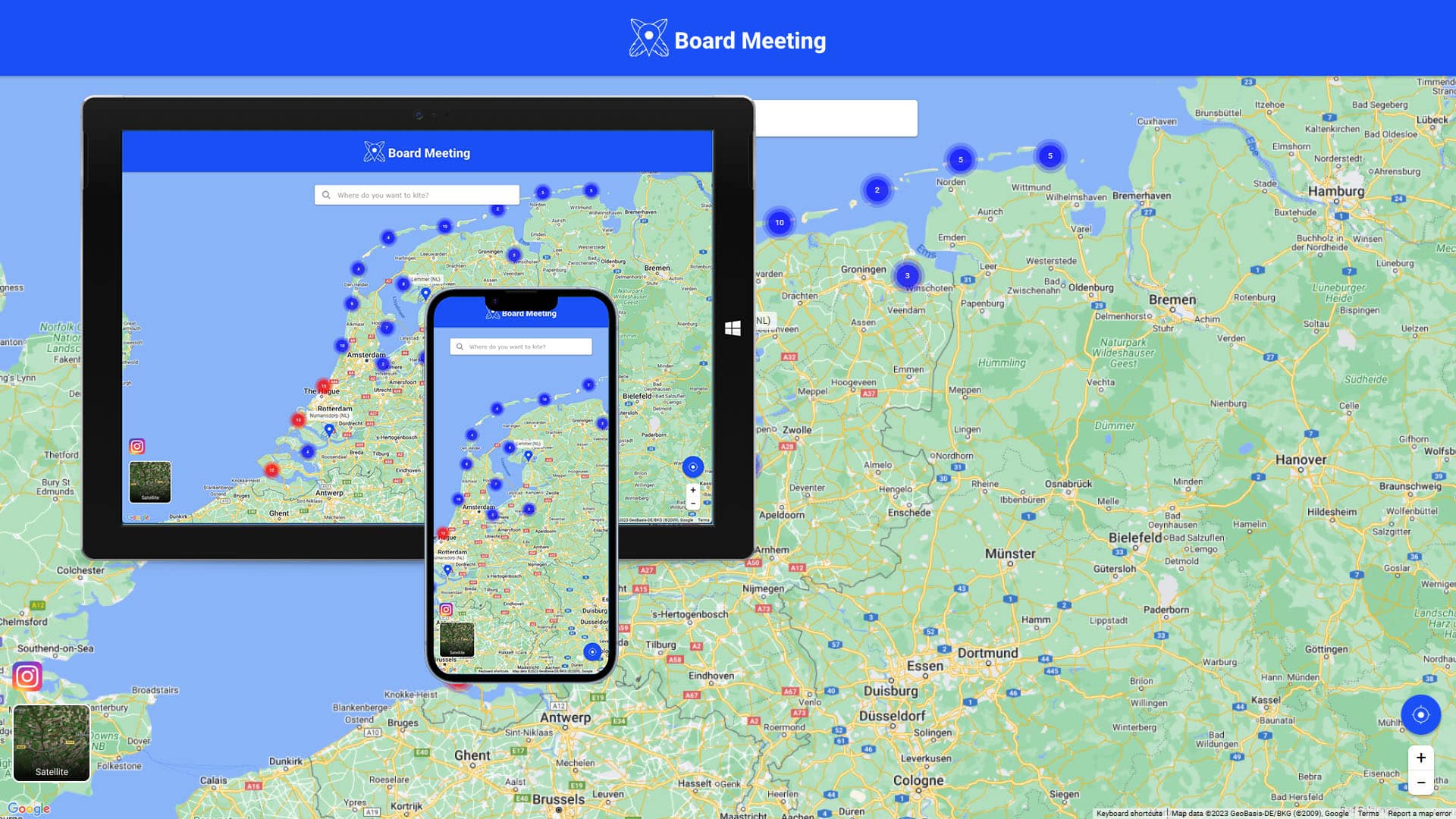Click the Board Meeting header title
The width and height of the screenshot is (1456, 819).
(749, 40)
